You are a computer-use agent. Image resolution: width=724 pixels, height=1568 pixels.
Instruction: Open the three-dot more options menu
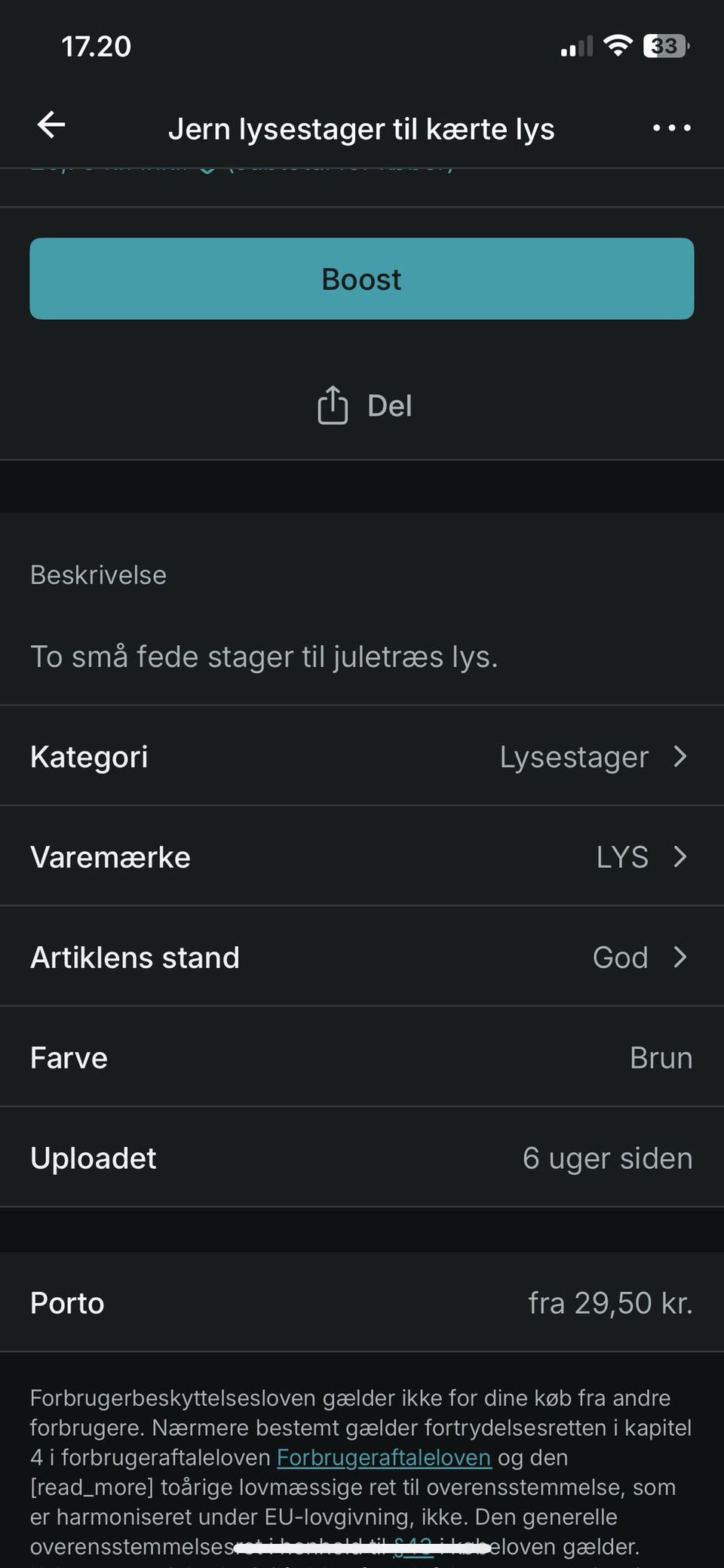point(671,128)
